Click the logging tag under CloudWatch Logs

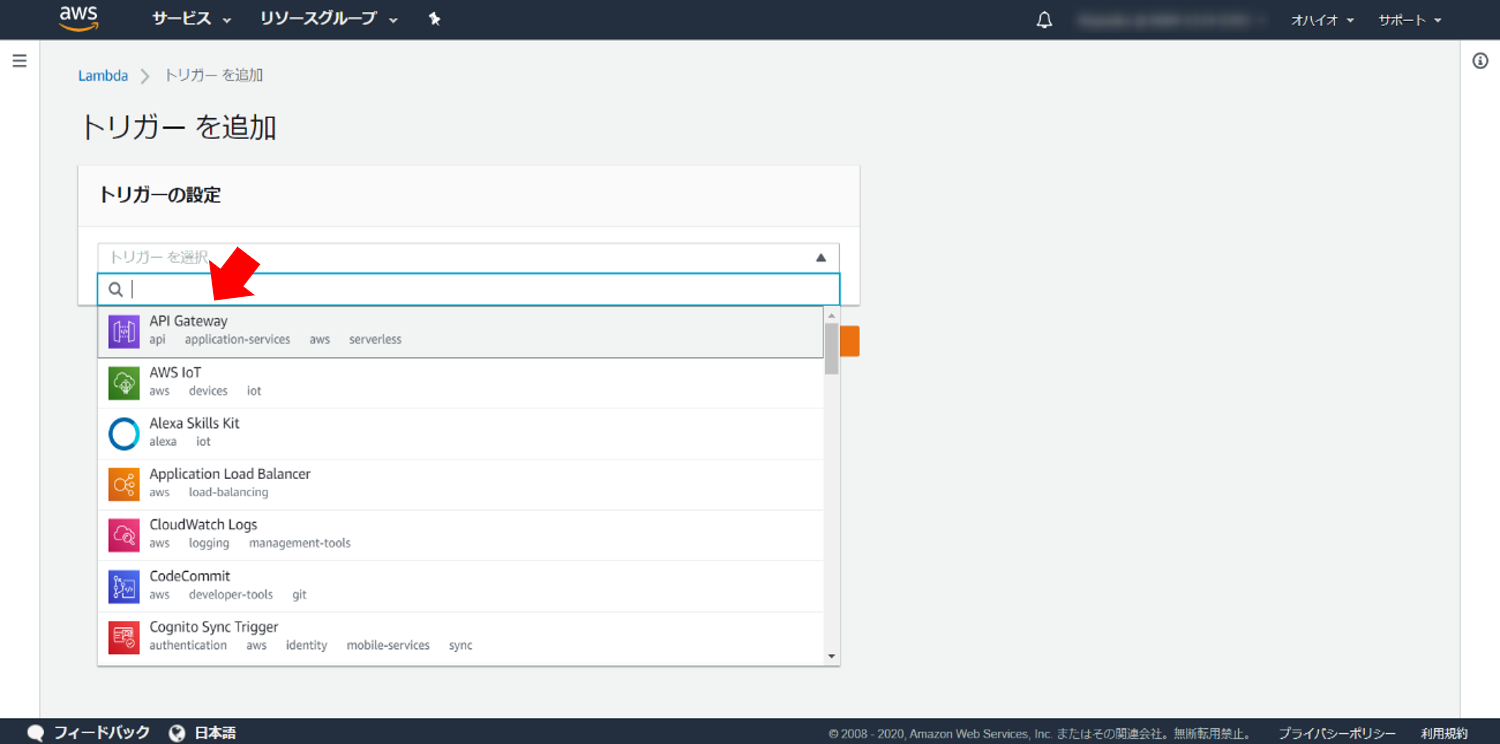click(x=209, y=543)
